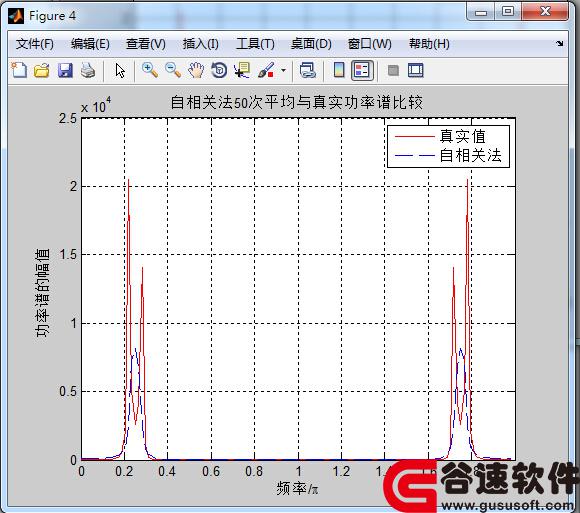Open the 工具(T) menu
This screenshot has height=513, width=580.
tap(255, 44)
